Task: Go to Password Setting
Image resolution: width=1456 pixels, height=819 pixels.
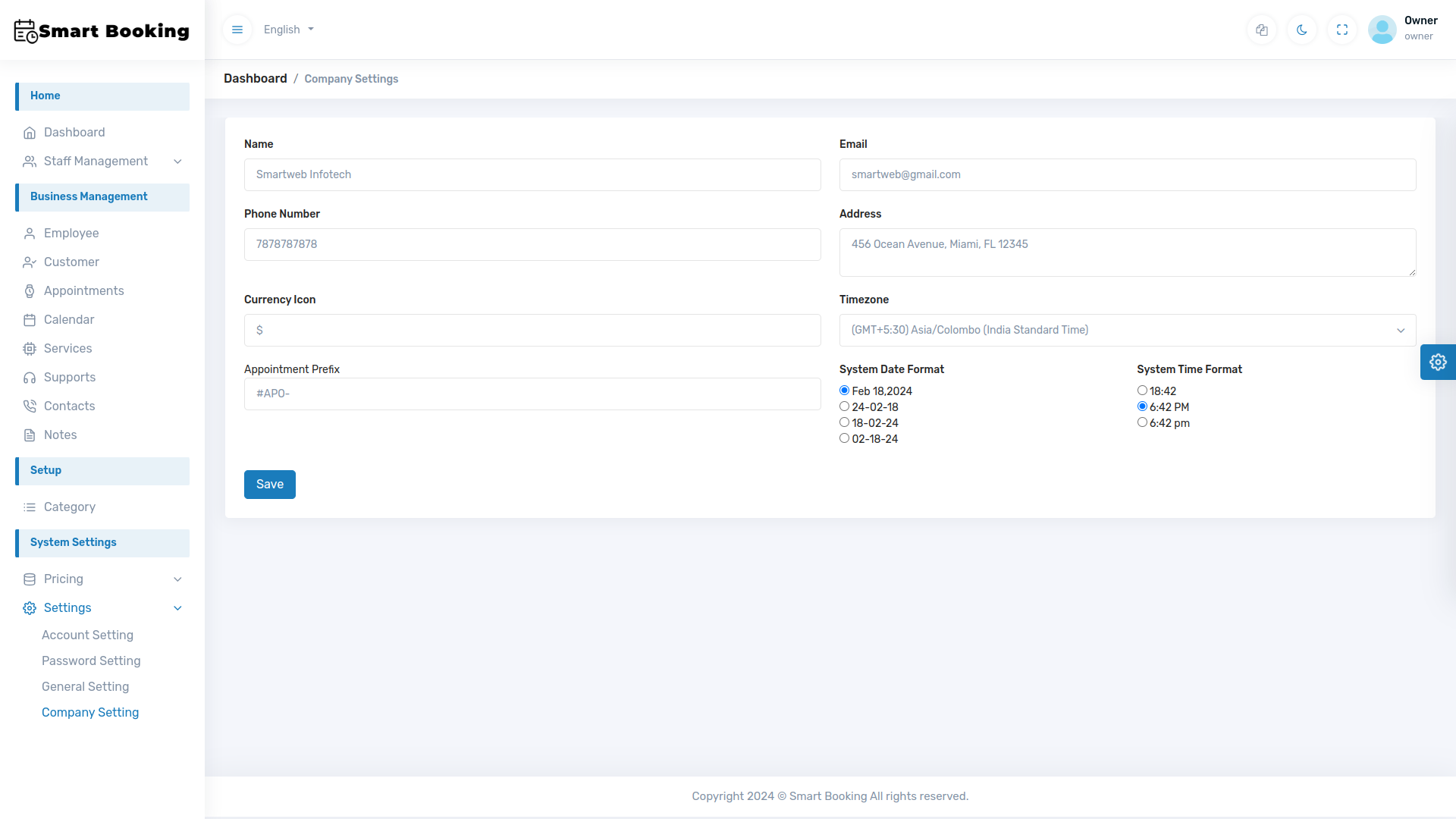Action: point(90,661)
